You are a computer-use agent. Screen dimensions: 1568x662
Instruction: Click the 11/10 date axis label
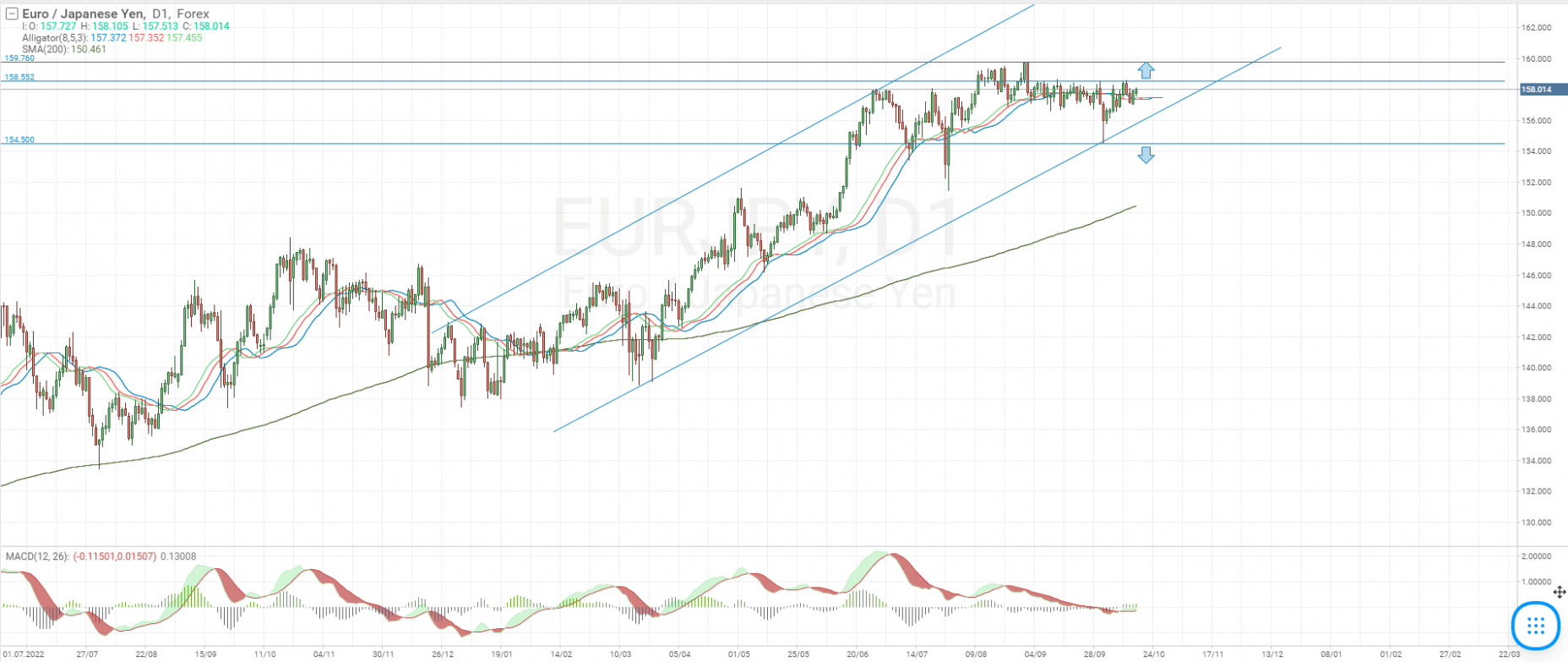coord(265,654)
